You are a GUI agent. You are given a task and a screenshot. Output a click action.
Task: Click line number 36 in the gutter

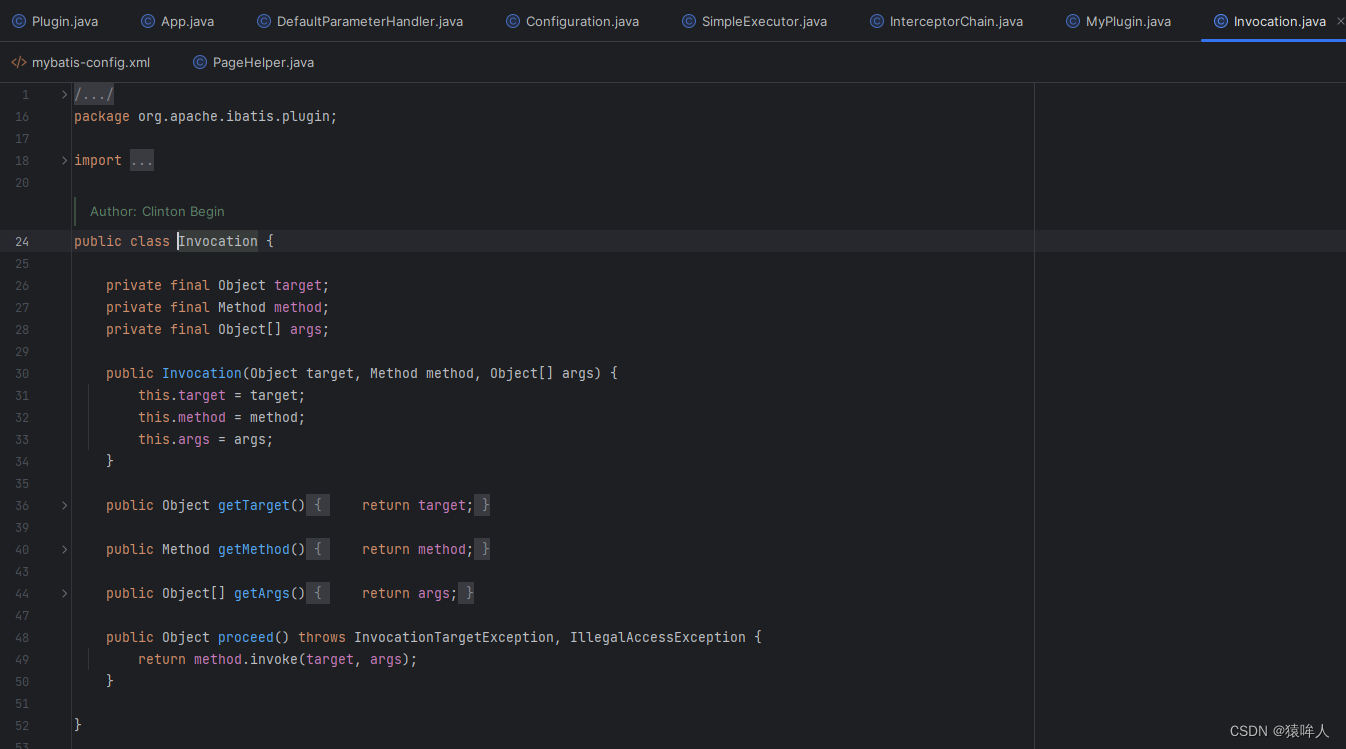(x=22, y=505)
